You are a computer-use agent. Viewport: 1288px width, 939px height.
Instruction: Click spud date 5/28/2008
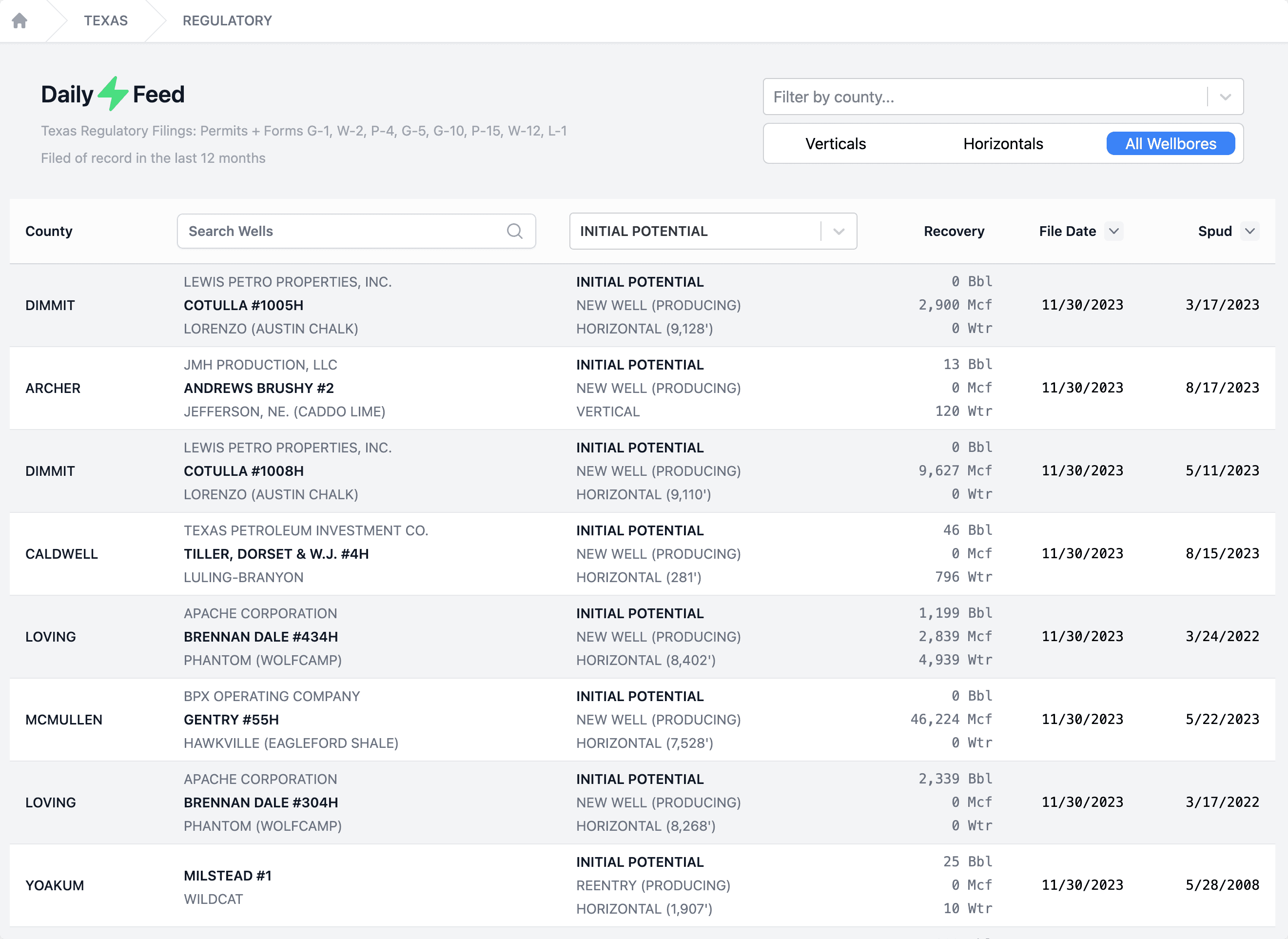point(1222,885)
